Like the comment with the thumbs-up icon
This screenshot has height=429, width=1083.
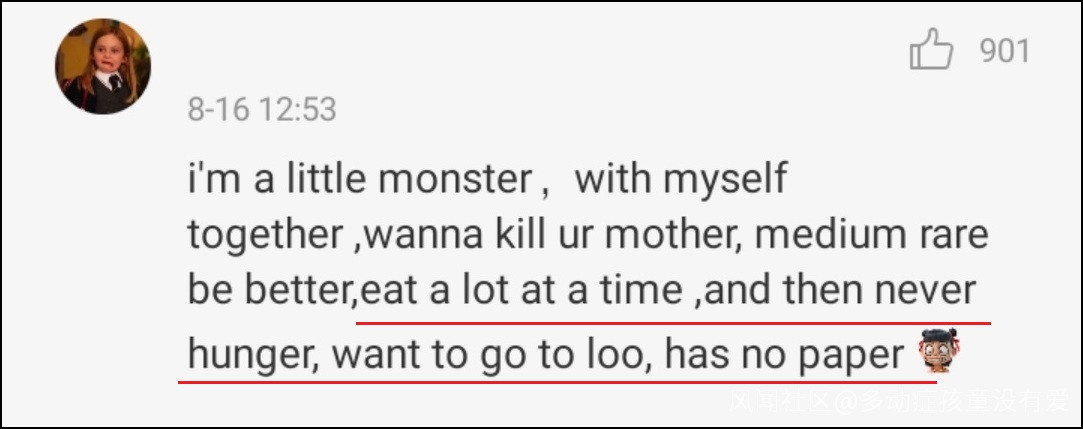pyautogui.click(x=931, y=50)
